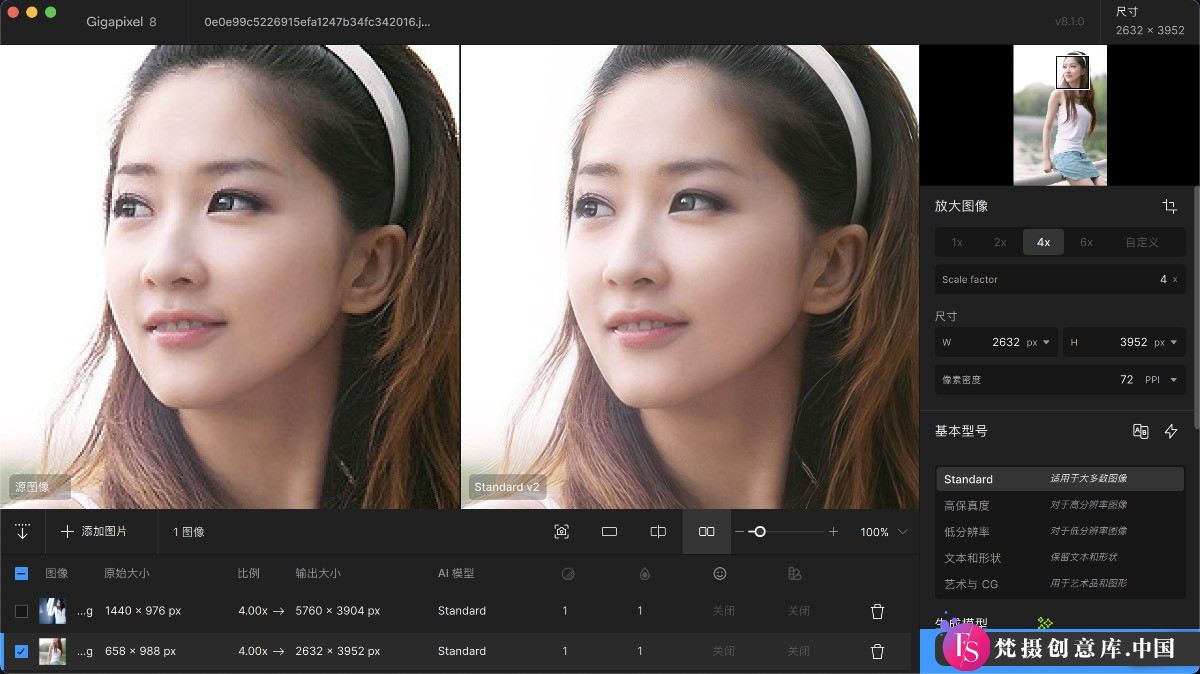Switch to single preview view icon

(x=609, y=531)
